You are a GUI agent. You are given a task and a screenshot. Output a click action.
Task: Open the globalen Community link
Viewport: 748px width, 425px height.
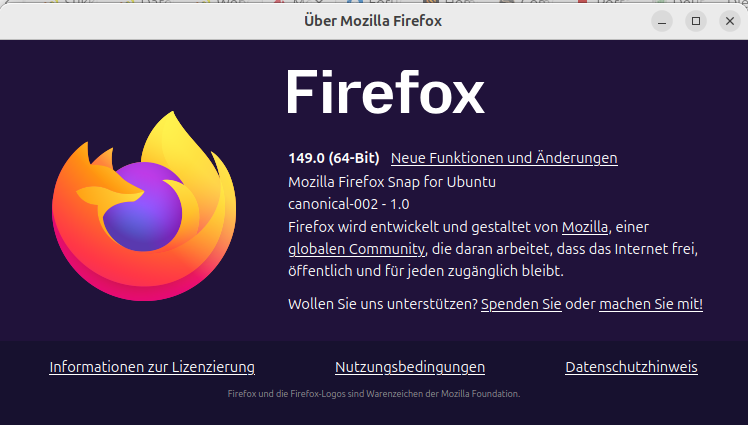357,249
